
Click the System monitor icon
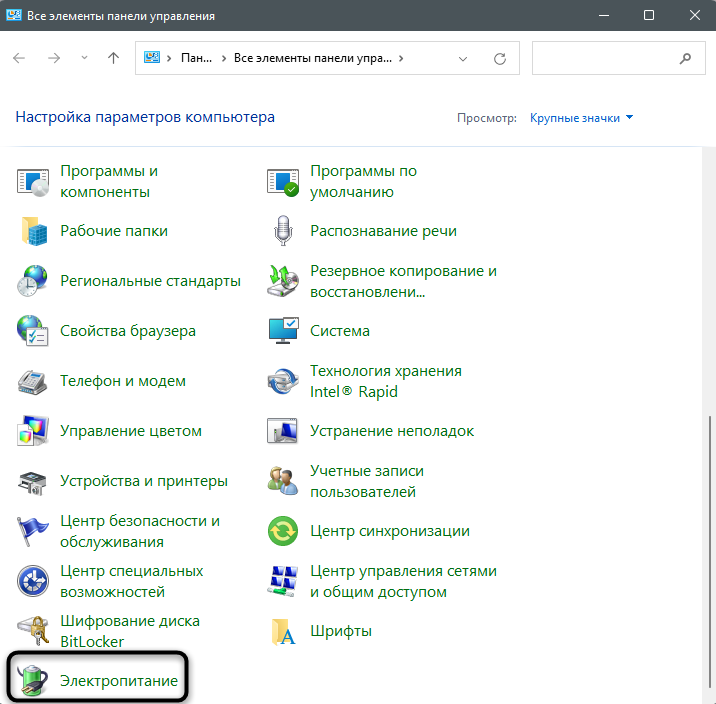point(284,331)
